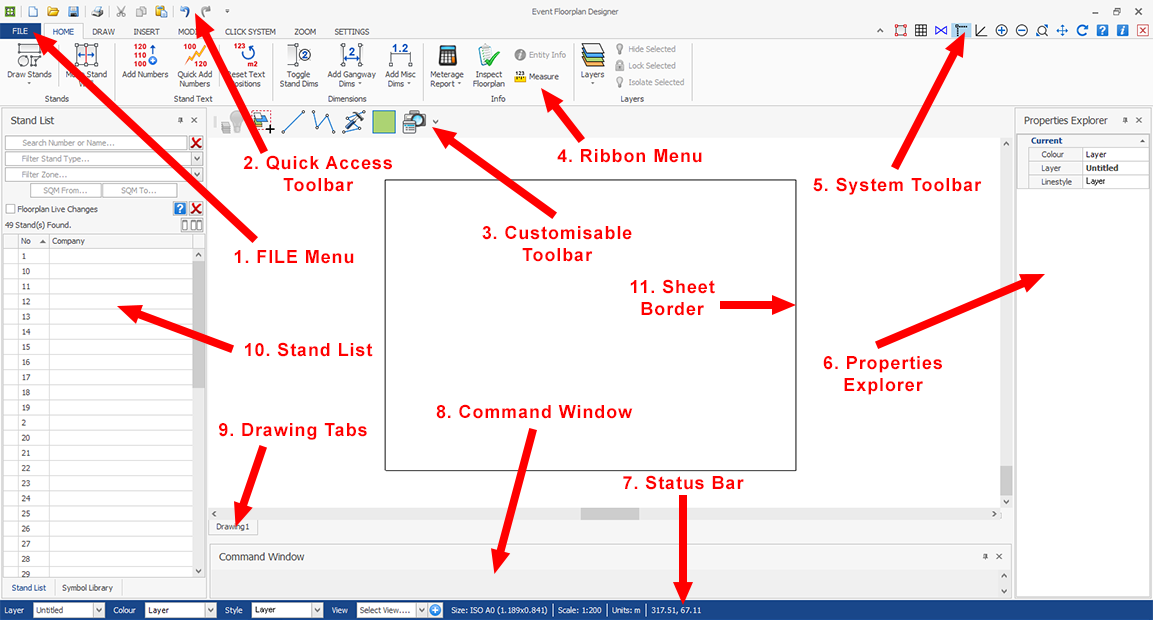1153x620 pixels.
Task: Click the blue info 'i' icon in the system toolbar
Action: tap(1122, 30)
